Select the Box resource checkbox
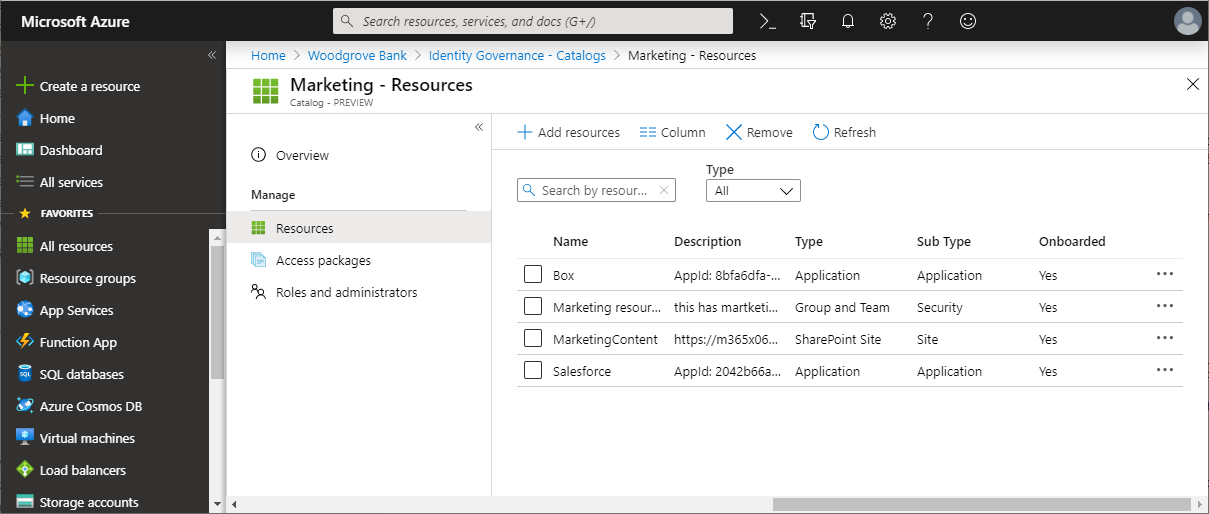The image size is (1209, 514). point(533,275)
